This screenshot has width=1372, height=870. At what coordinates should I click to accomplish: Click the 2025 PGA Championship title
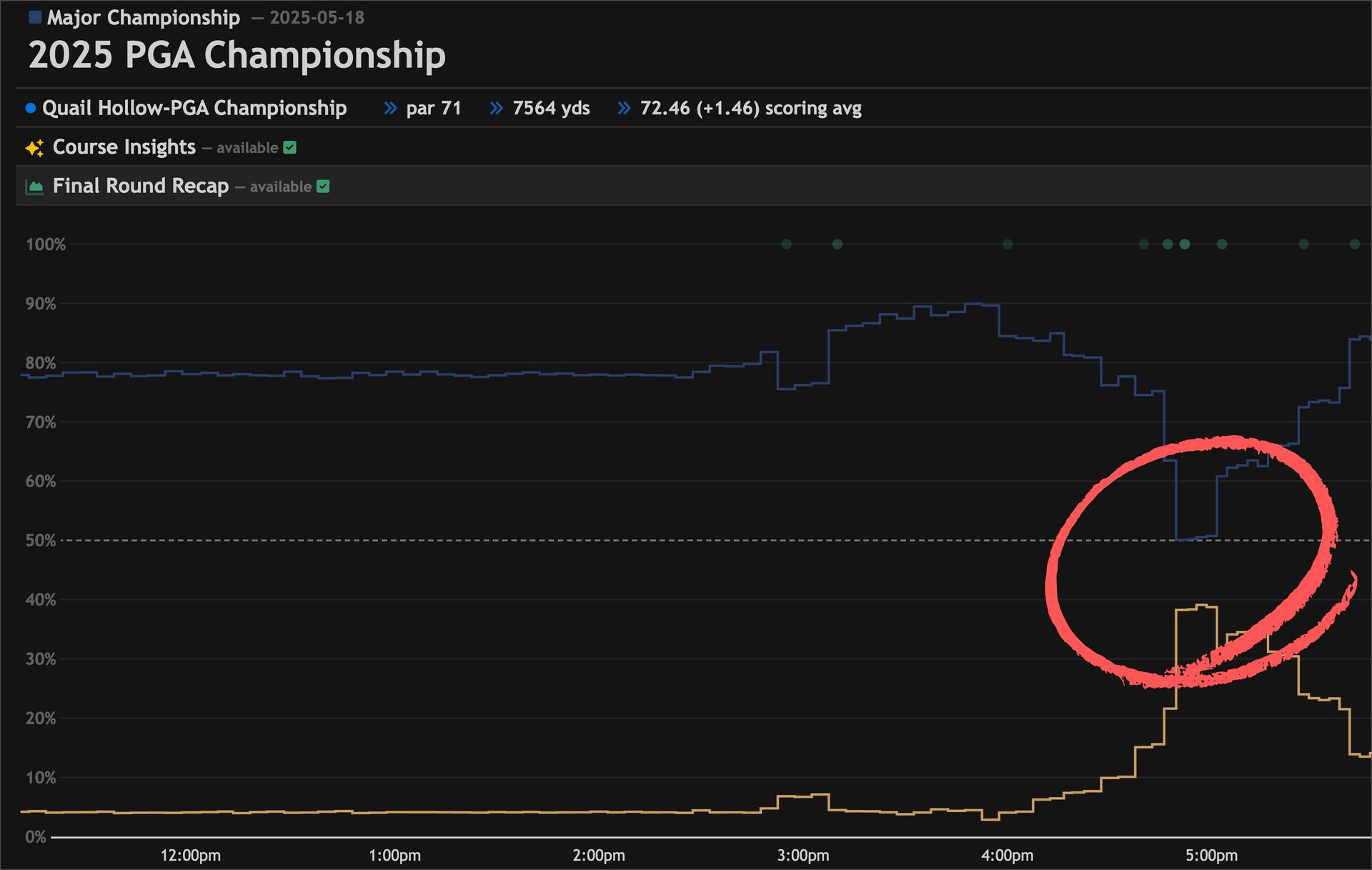[237, 55]
